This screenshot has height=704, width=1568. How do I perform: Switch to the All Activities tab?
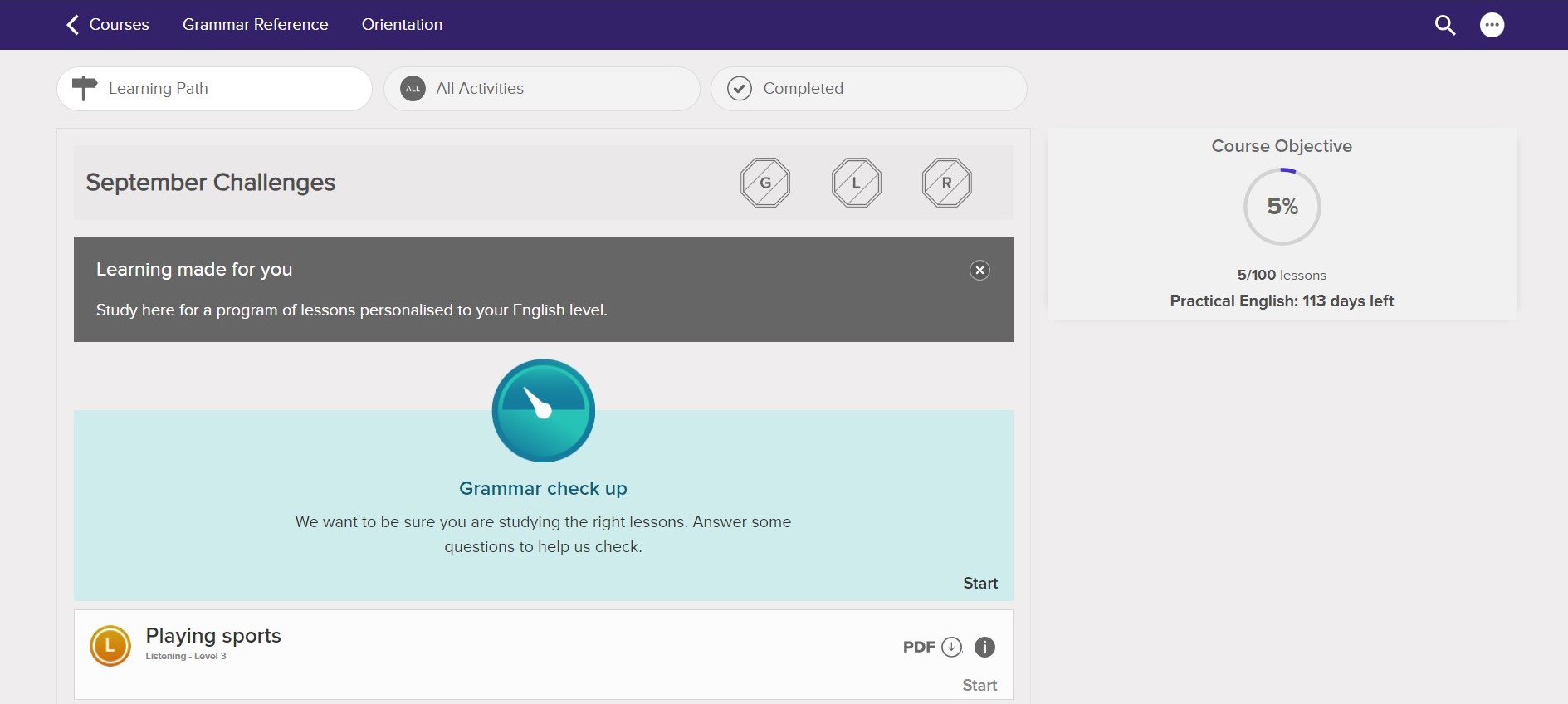click(541, 89)
